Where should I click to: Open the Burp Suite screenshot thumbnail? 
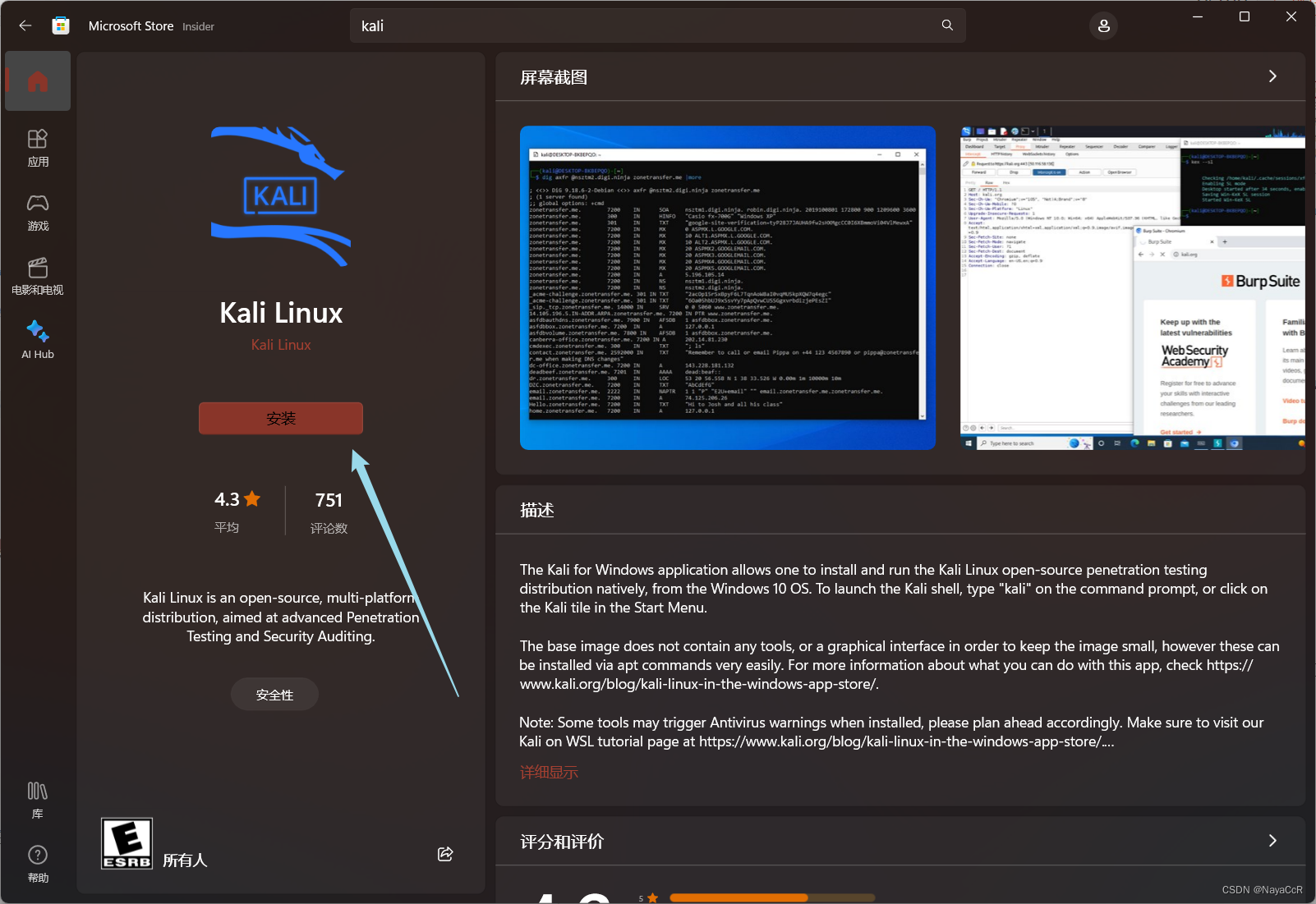[x=1133, y=287]
